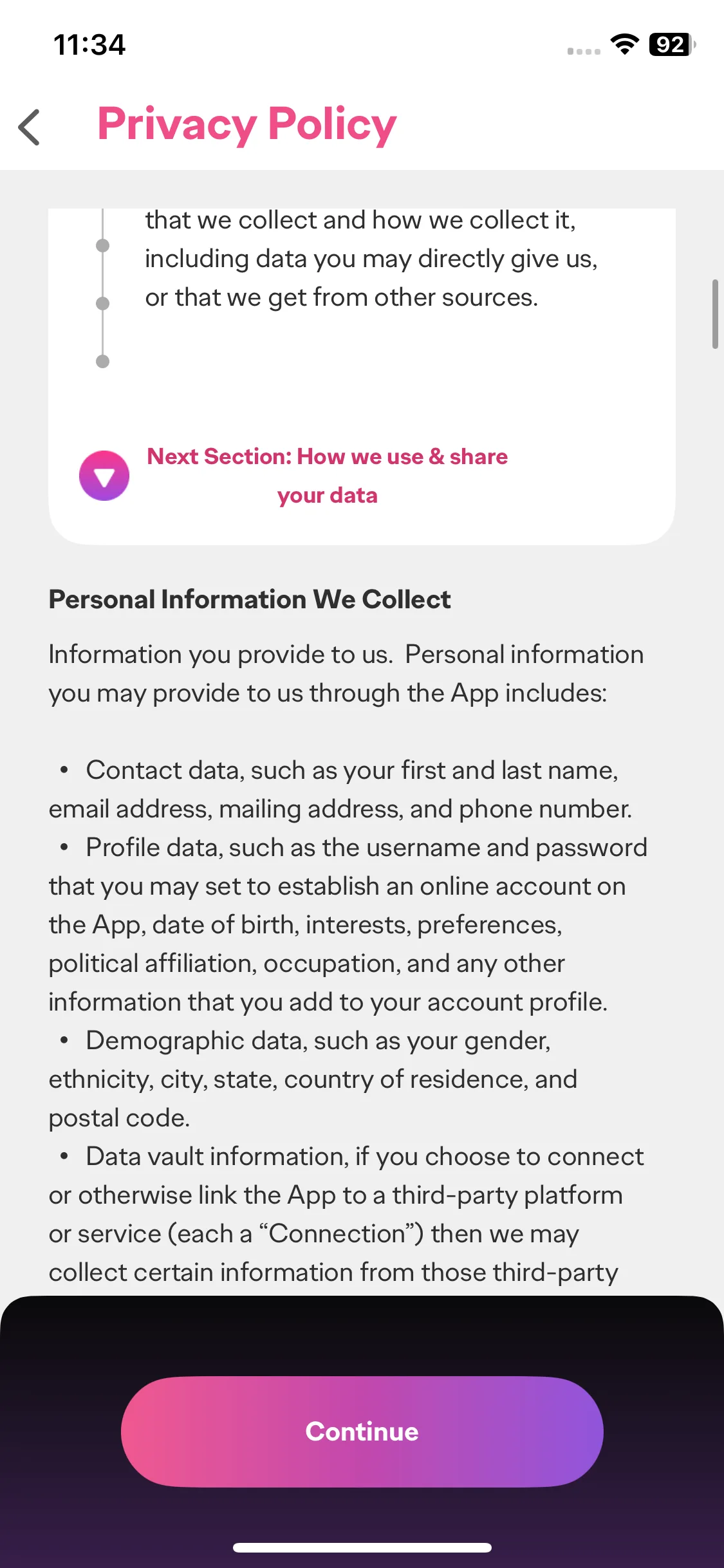Tap the battery indicator showing 92
Image resolution: width=724 pixels, height=1568 pixels.
[x=673, y=44]
